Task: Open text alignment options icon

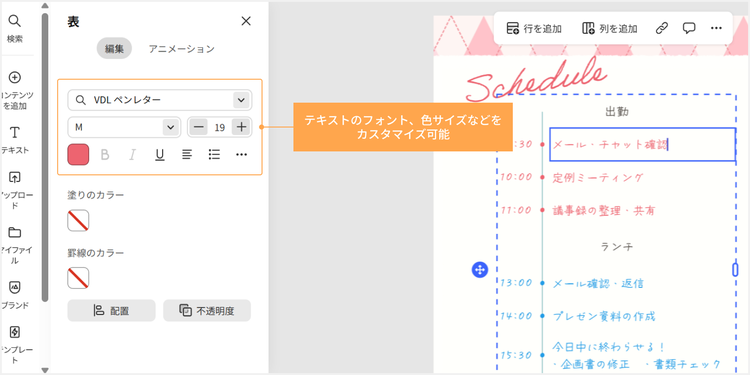Action: tap(187, 154)
